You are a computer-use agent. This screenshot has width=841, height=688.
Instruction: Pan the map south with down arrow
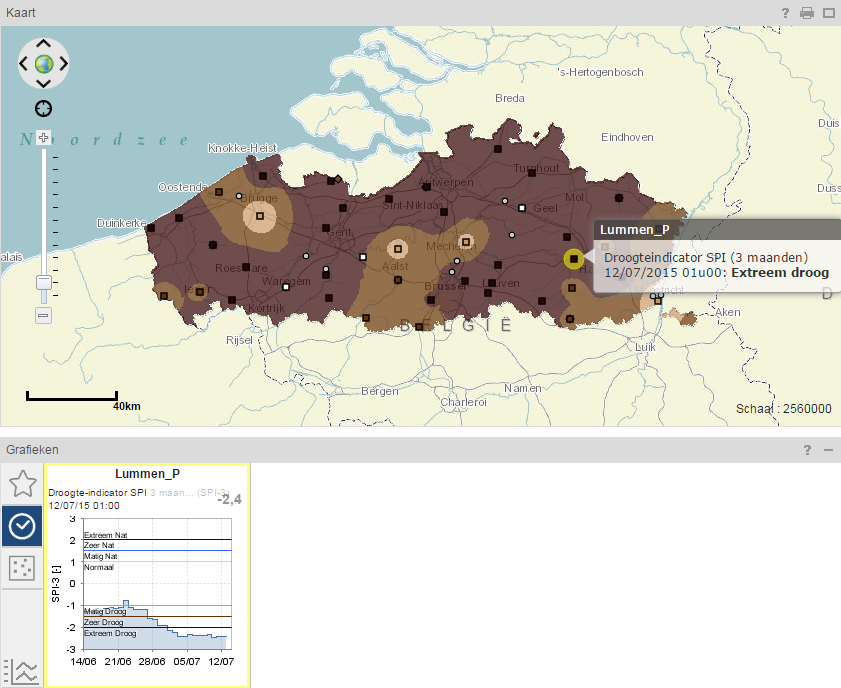point(43,84)
